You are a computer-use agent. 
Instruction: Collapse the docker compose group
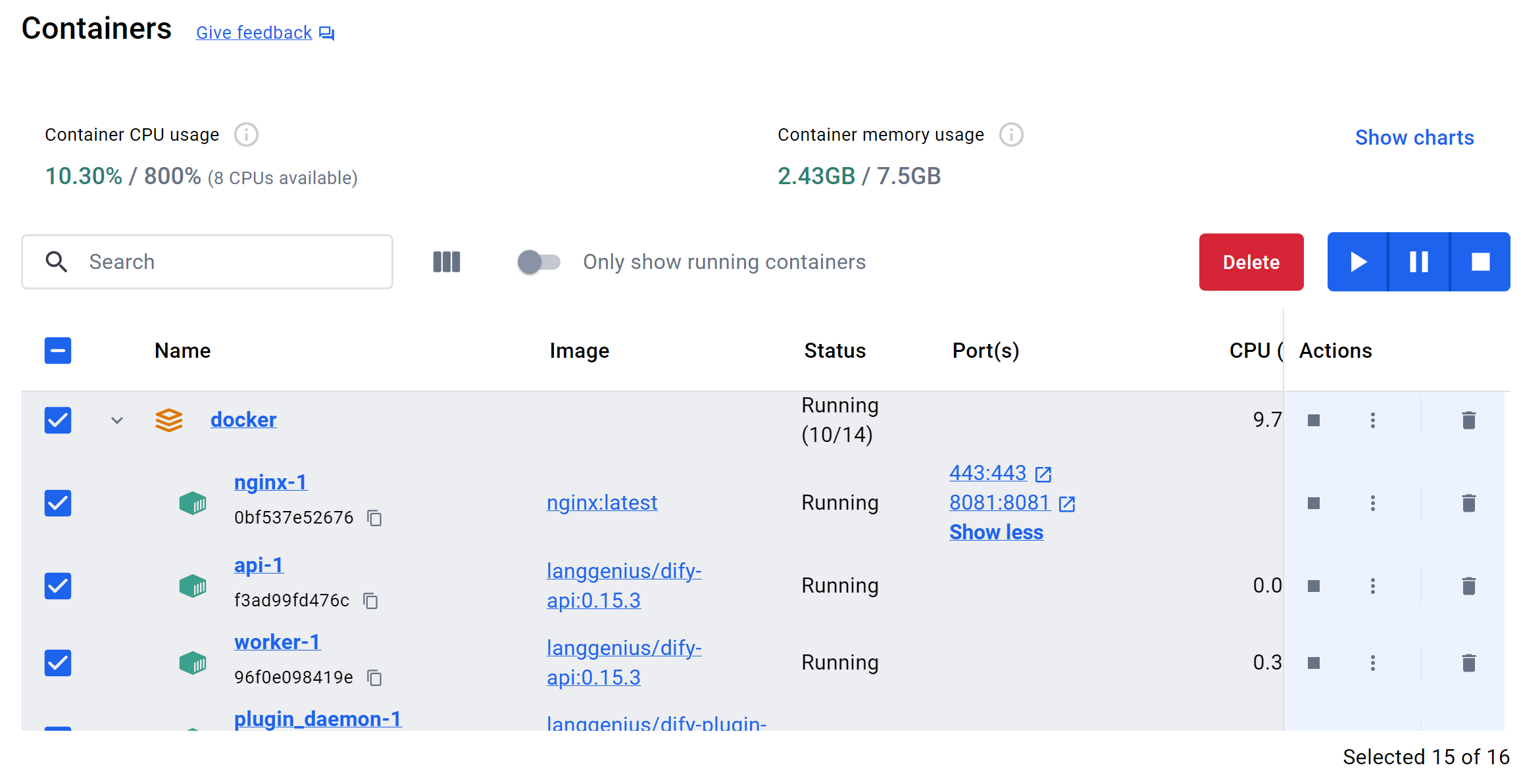coord(117,420)
